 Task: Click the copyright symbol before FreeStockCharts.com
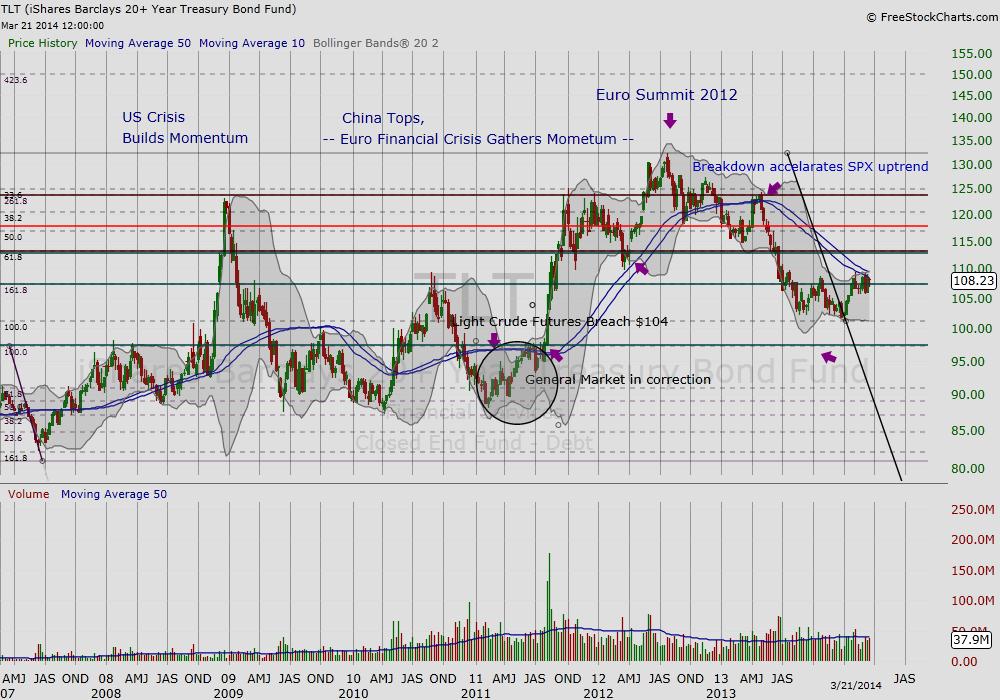point(871,17)
